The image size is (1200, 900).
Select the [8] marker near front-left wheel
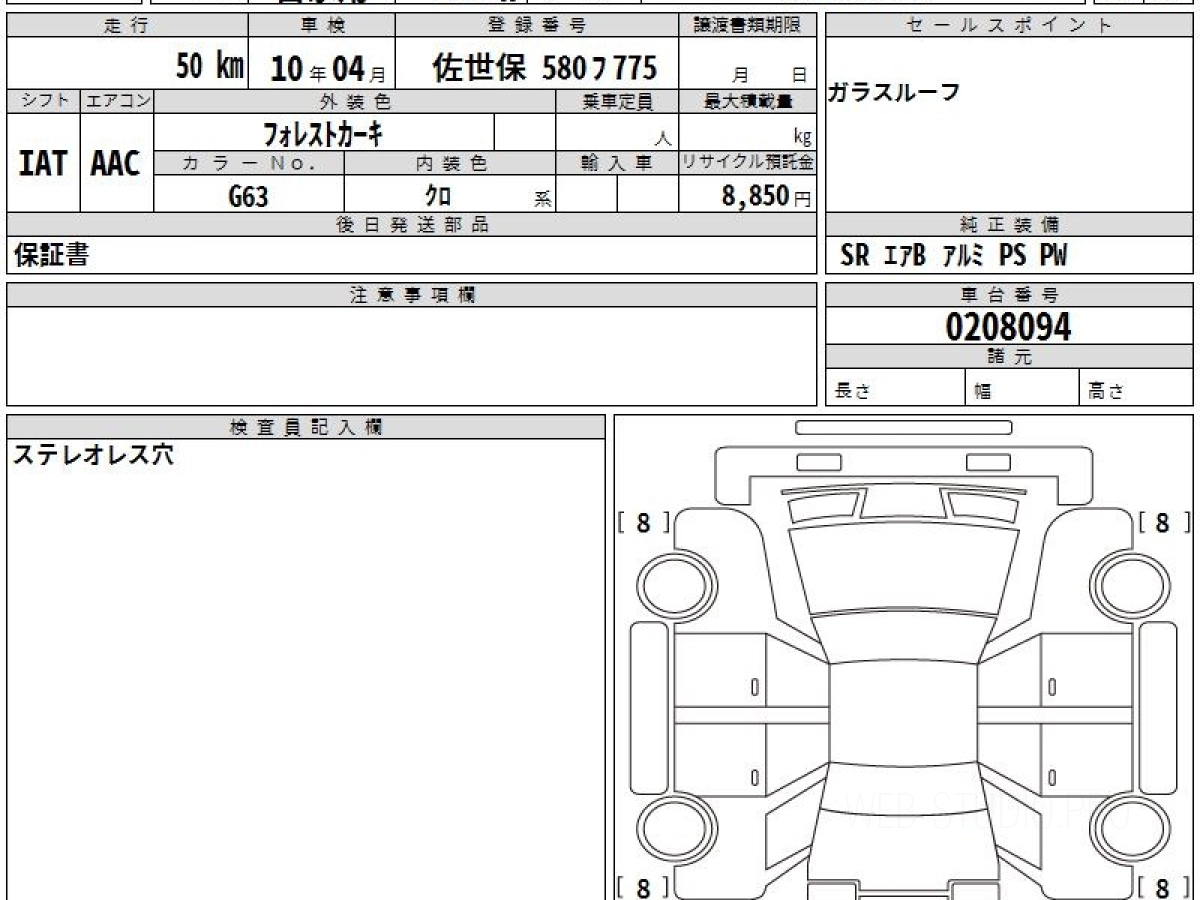click(x=643, y=522)
